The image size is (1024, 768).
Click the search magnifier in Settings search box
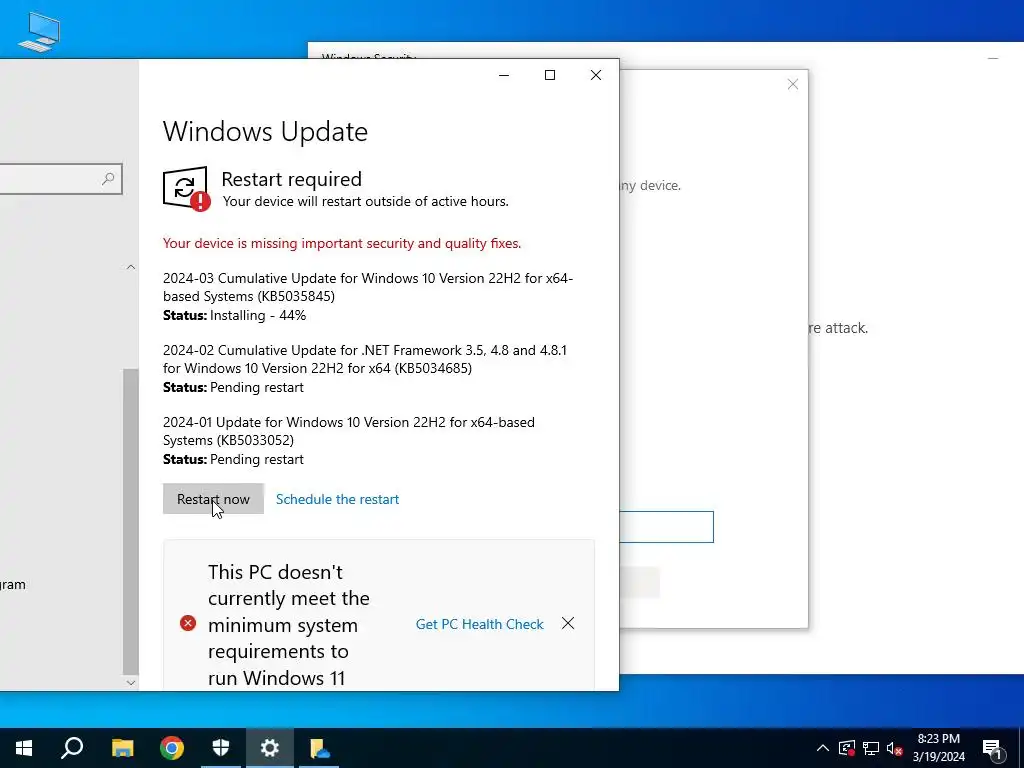pos(108,178)
